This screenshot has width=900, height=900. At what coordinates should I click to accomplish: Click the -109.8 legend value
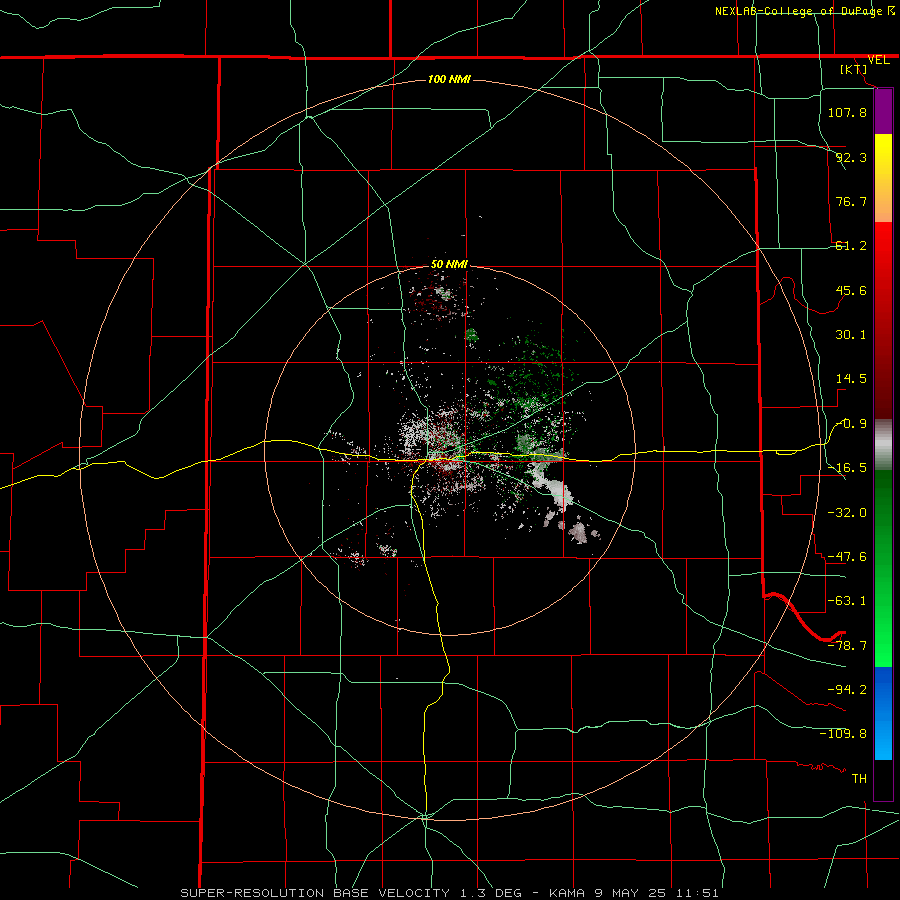[843, 734]
